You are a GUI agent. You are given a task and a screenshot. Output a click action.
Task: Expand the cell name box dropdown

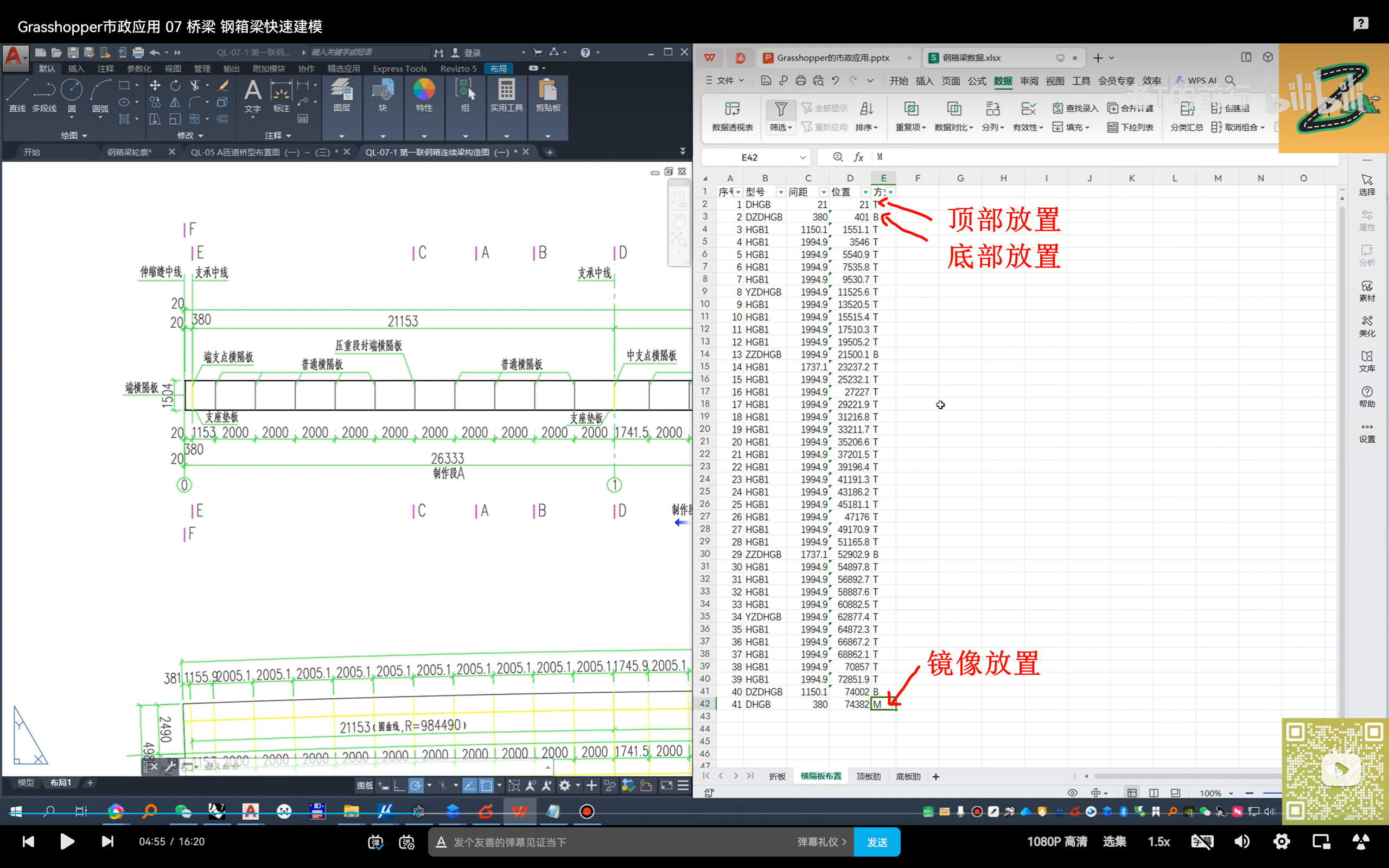click(802, 157)
